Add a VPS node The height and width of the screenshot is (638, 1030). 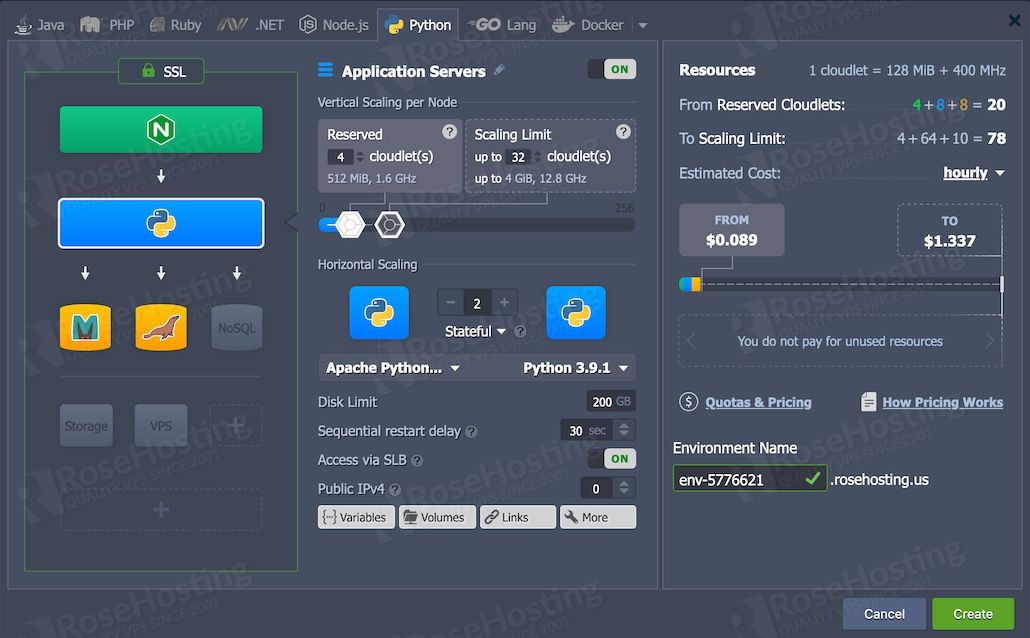click(161, 426)
